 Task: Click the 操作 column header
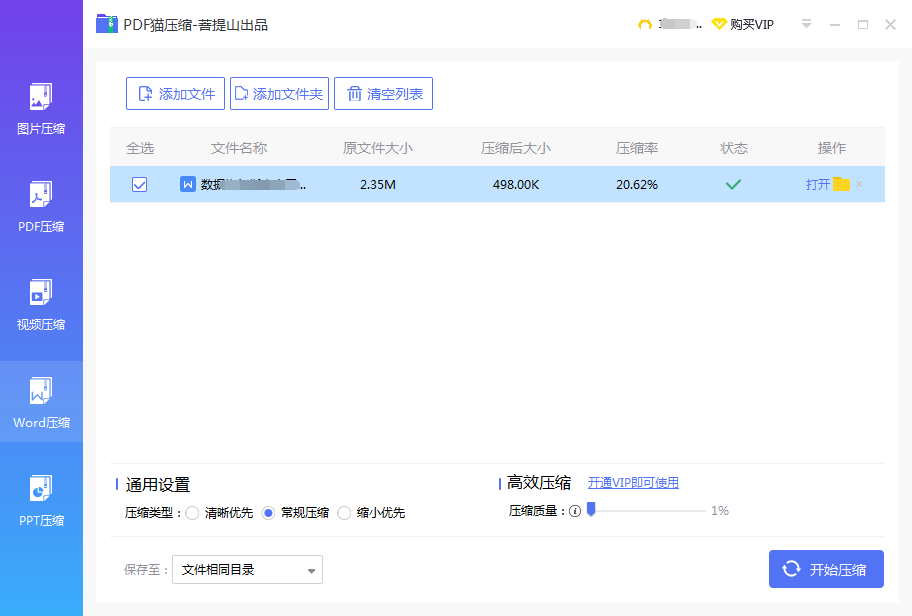[832, 148]
